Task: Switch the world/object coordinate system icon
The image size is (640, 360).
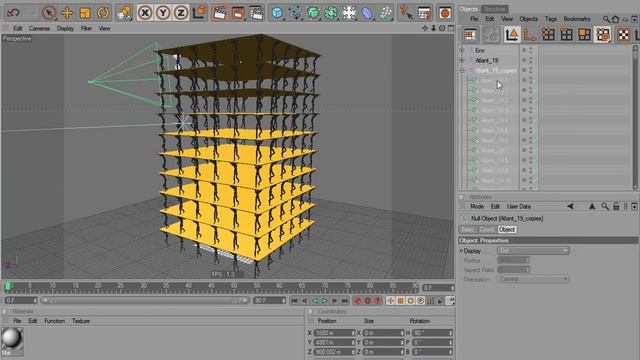Action: click(199, 13)
